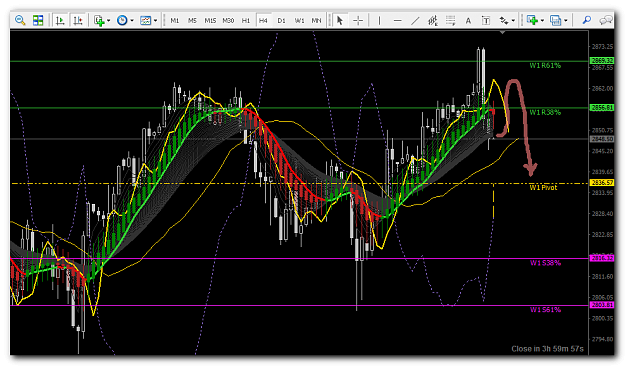Switch to M15 timeframe
The width and height of the screenshot is (625, 366).
click(210, 20)
